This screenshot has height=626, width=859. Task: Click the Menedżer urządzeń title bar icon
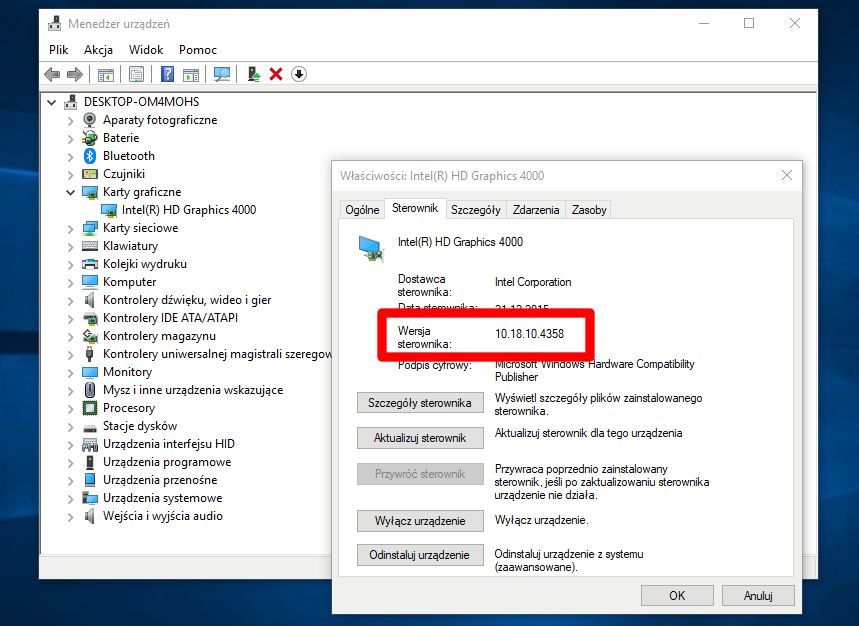pos(54,24)
